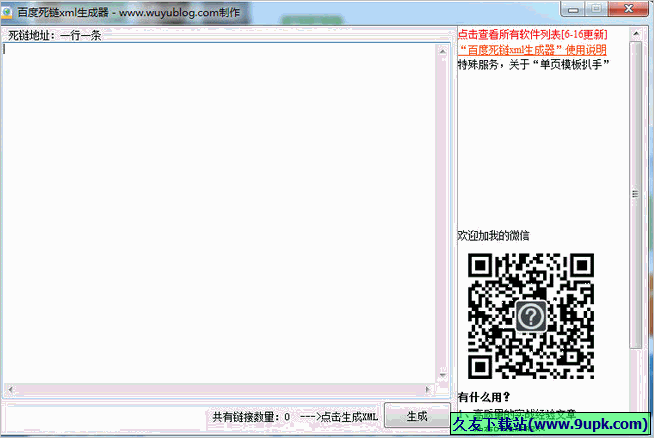Click the 共有链接数量: 0 label

click(251, 417)
